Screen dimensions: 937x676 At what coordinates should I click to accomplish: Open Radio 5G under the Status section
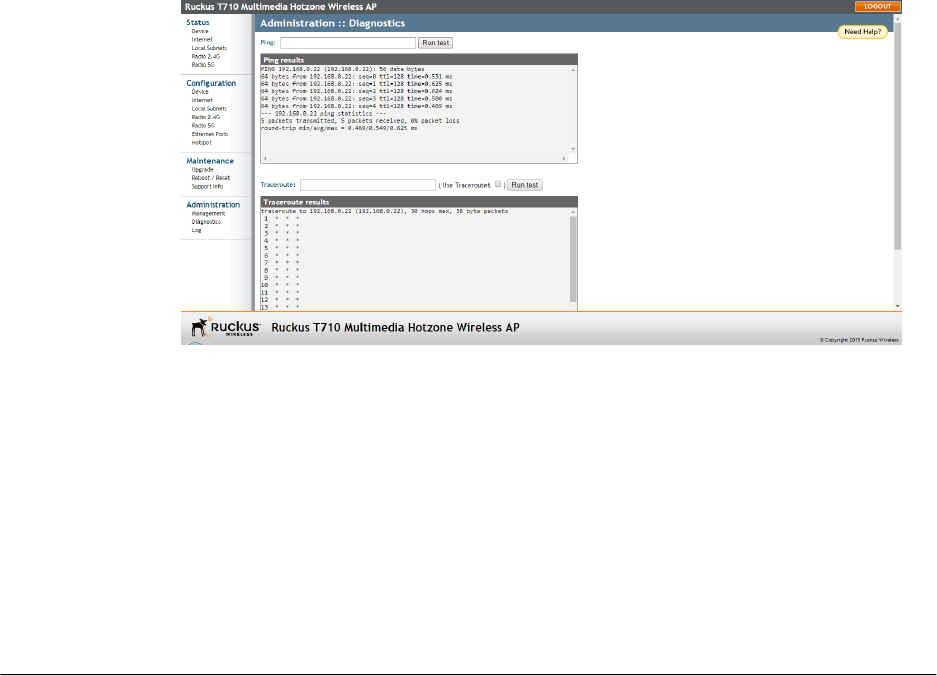tap(203, 65)
